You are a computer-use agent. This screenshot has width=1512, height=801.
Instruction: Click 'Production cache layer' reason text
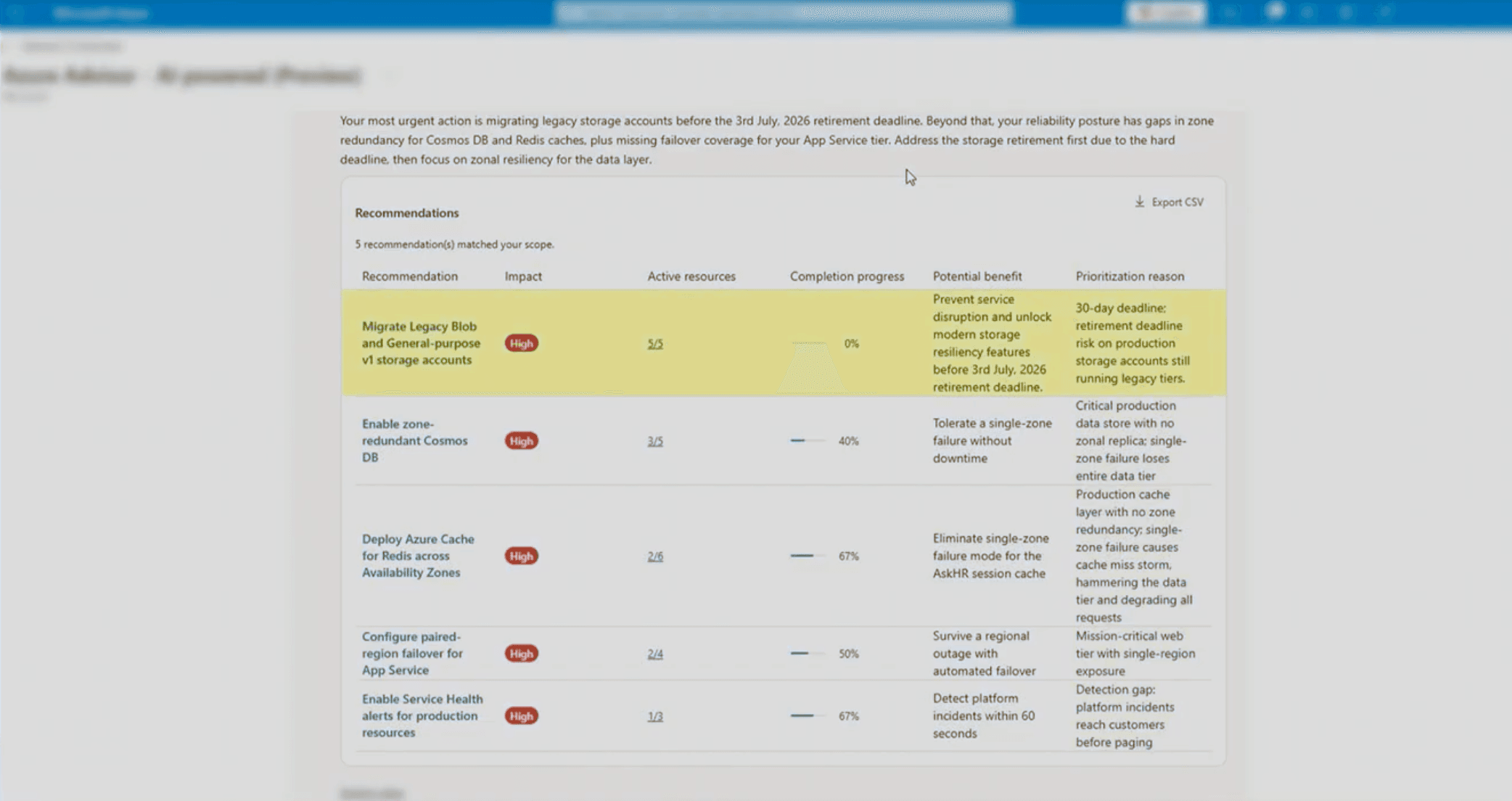click(x=1133, y=556)
